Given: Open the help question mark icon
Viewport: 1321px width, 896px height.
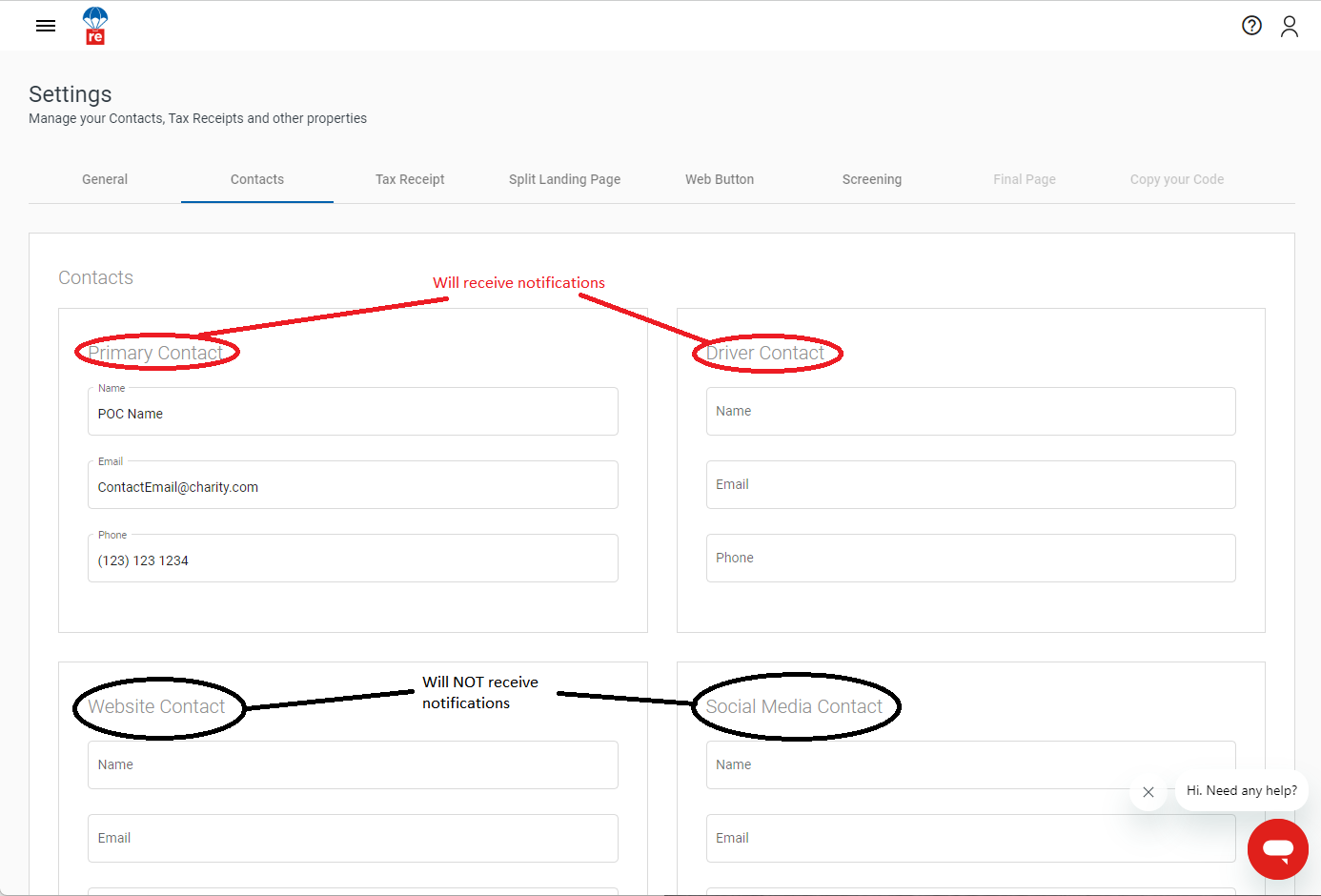Looking at the screenshot, I should 1251,26.
